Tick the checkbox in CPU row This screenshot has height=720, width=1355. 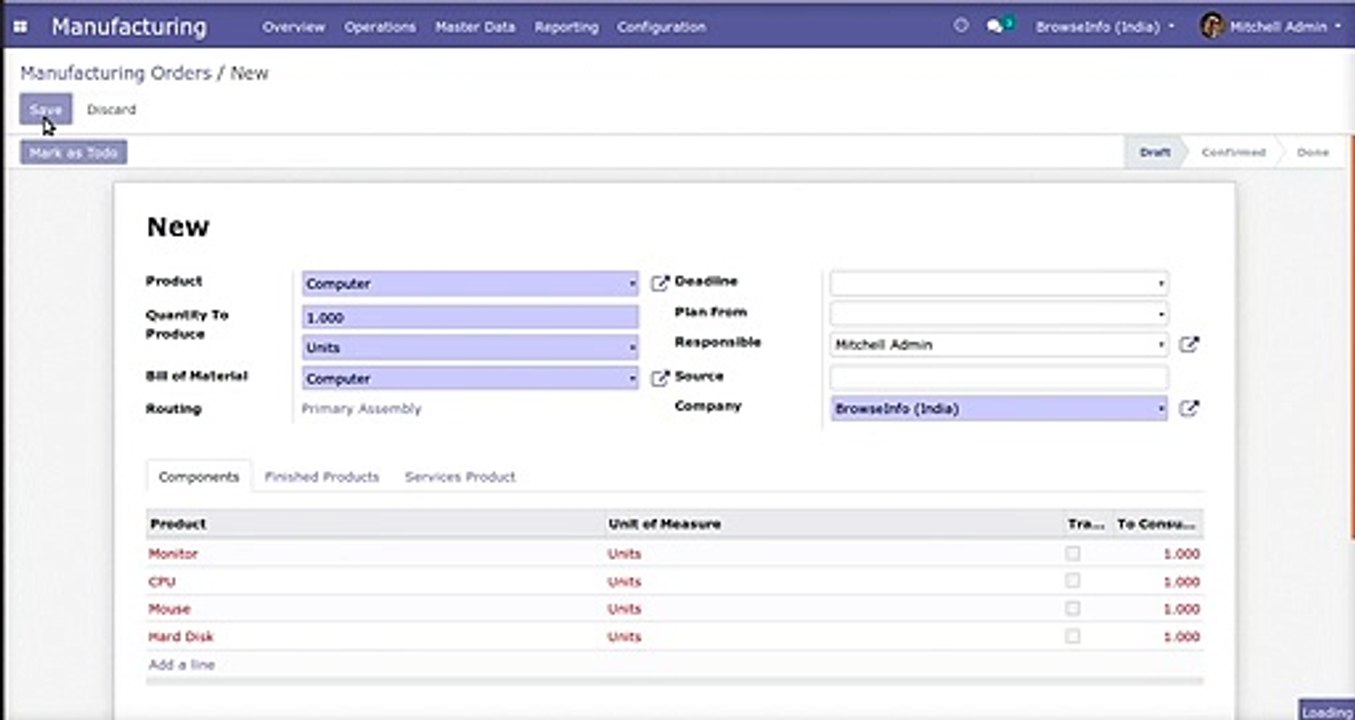(x=1073, y=581)
